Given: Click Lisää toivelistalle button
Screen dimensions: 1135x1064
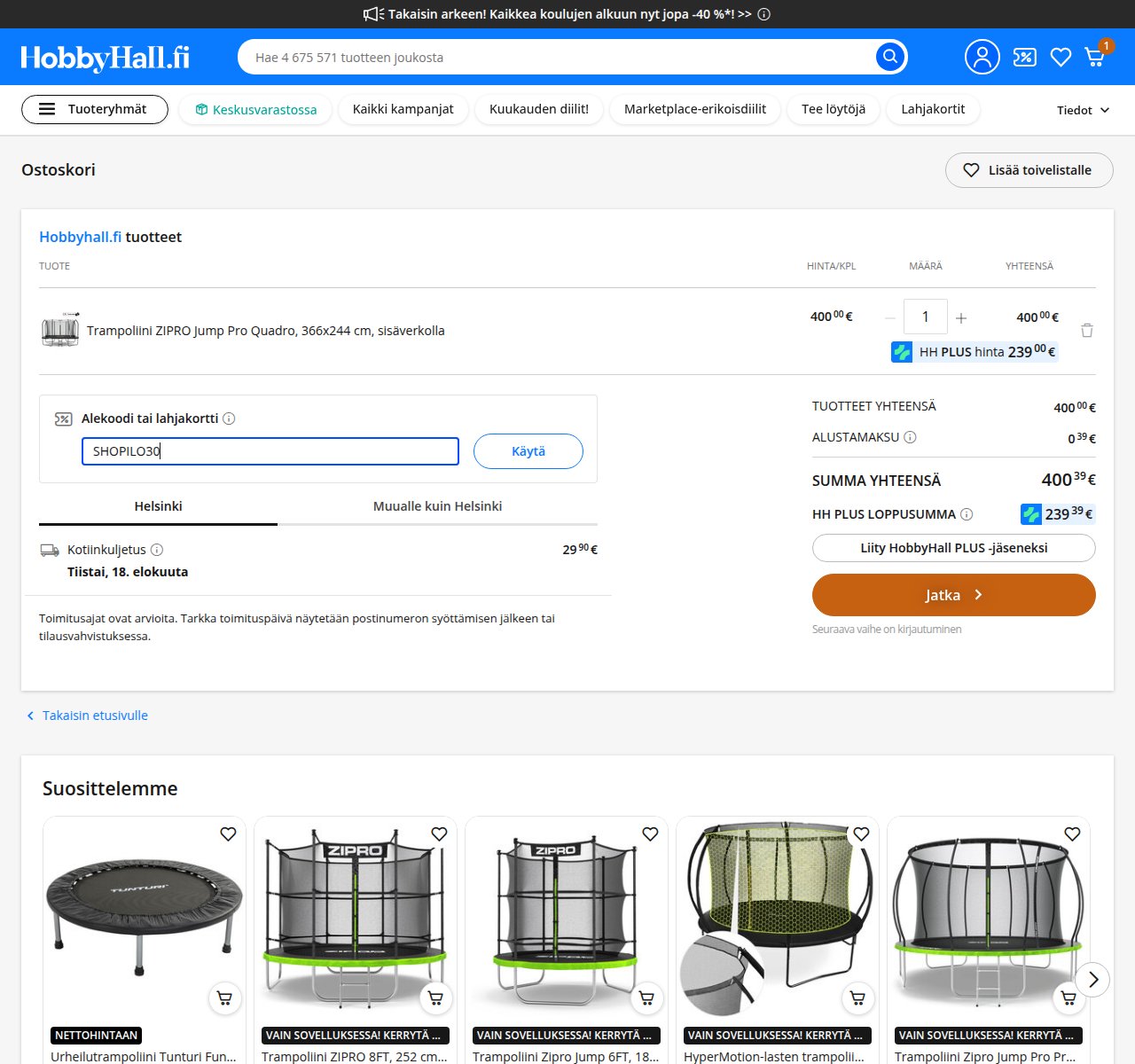Looking at the screenshot, I should 1029,170.
